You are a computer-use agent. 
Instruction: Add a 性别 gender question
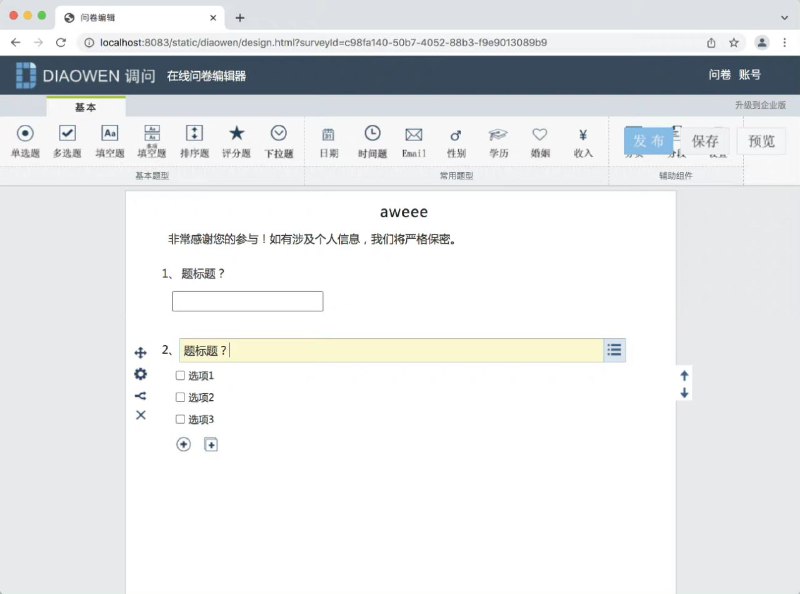455,140
